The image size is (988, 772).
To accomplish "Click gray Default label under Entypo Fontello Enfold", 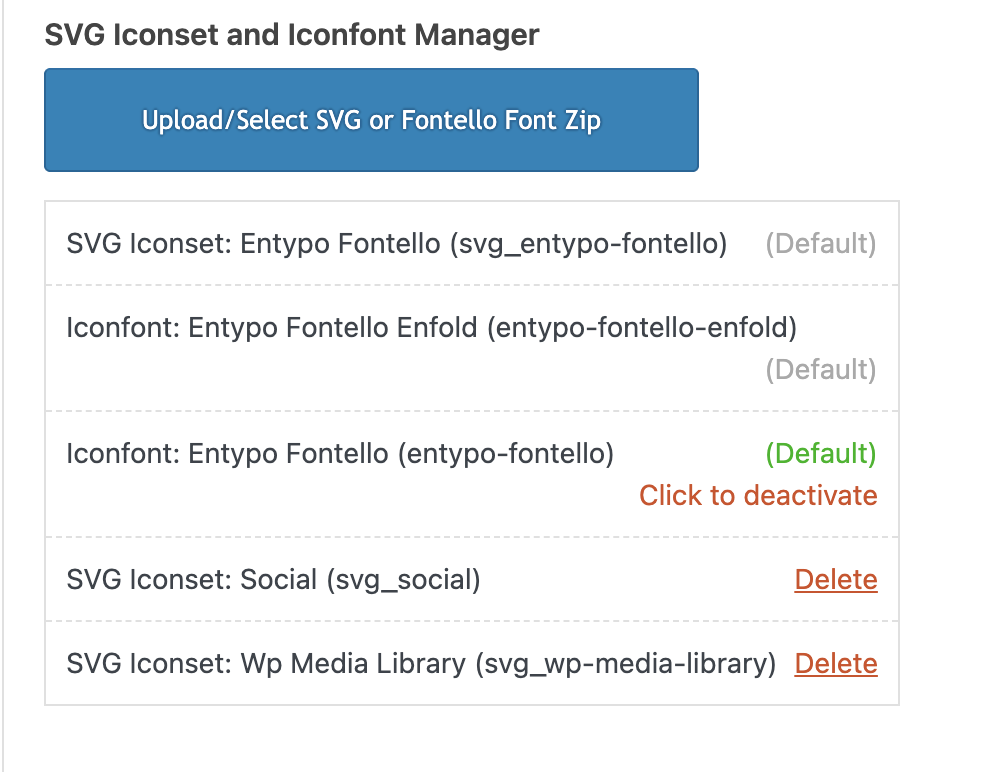I will [x=820, y=370].
